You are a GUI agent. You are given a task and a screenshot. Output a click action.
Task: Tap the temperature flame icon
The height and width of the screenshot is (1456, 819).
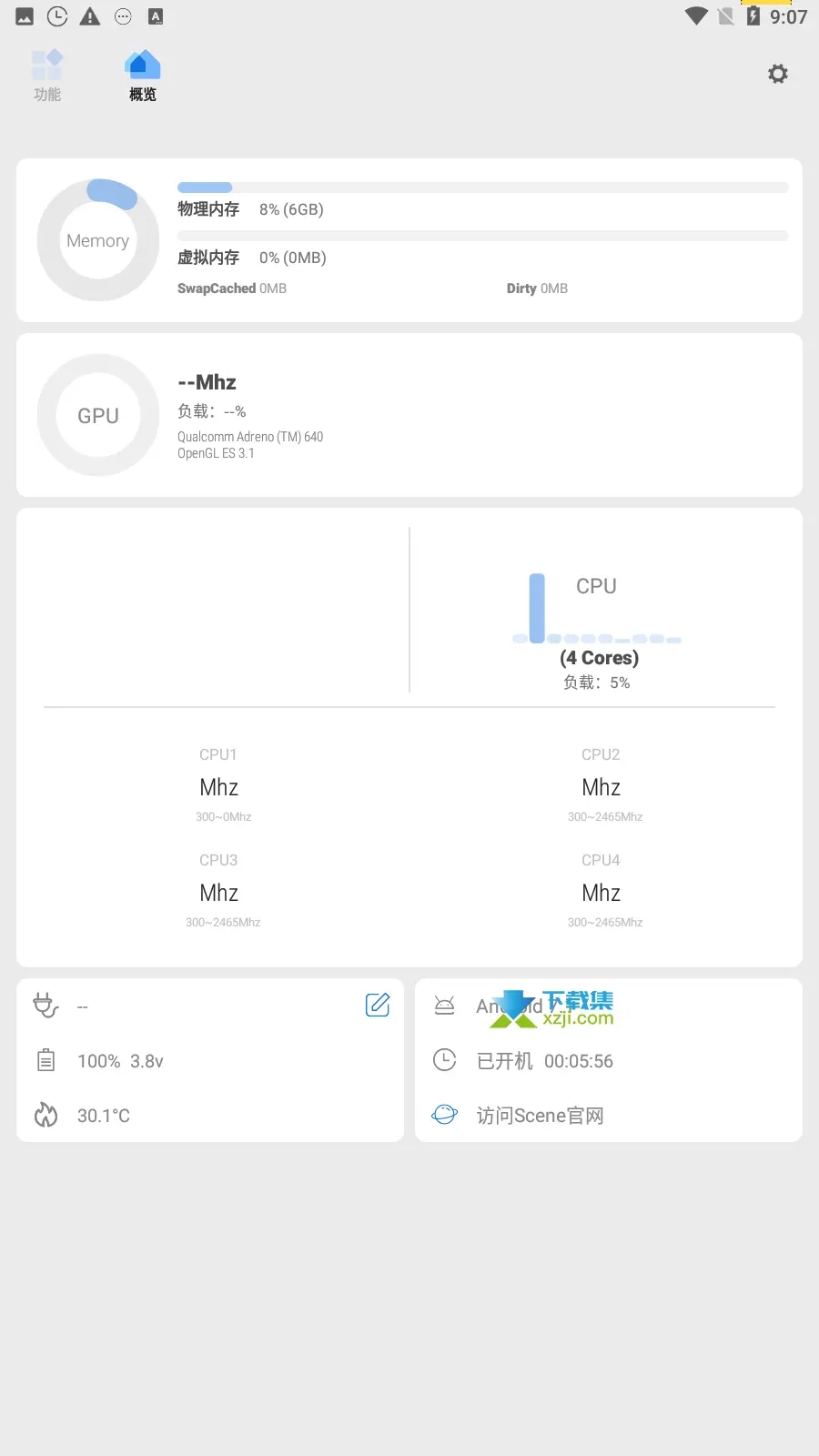click(45, 1115)
